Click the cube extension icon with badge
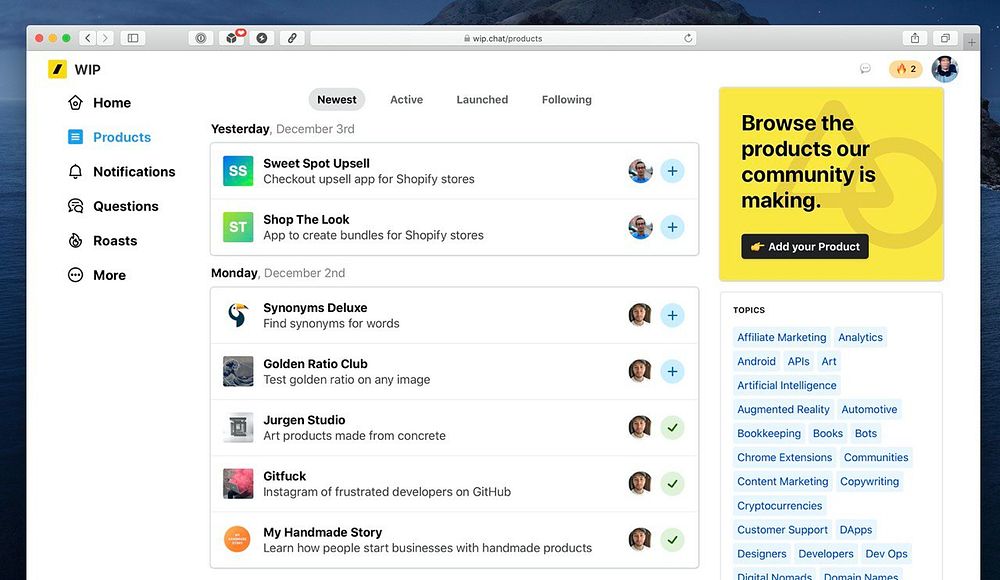The image size is (1000, 580). pyautogui.click(x=232, y=38)
